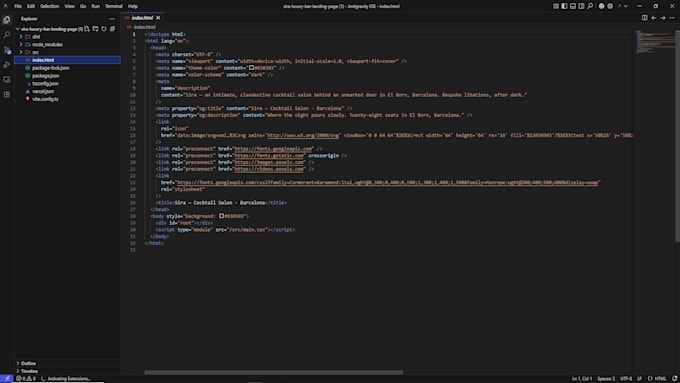This screenshot has width=680, height=383.
Task: Click the errors and warnings counter
Action: pos(26,379)
